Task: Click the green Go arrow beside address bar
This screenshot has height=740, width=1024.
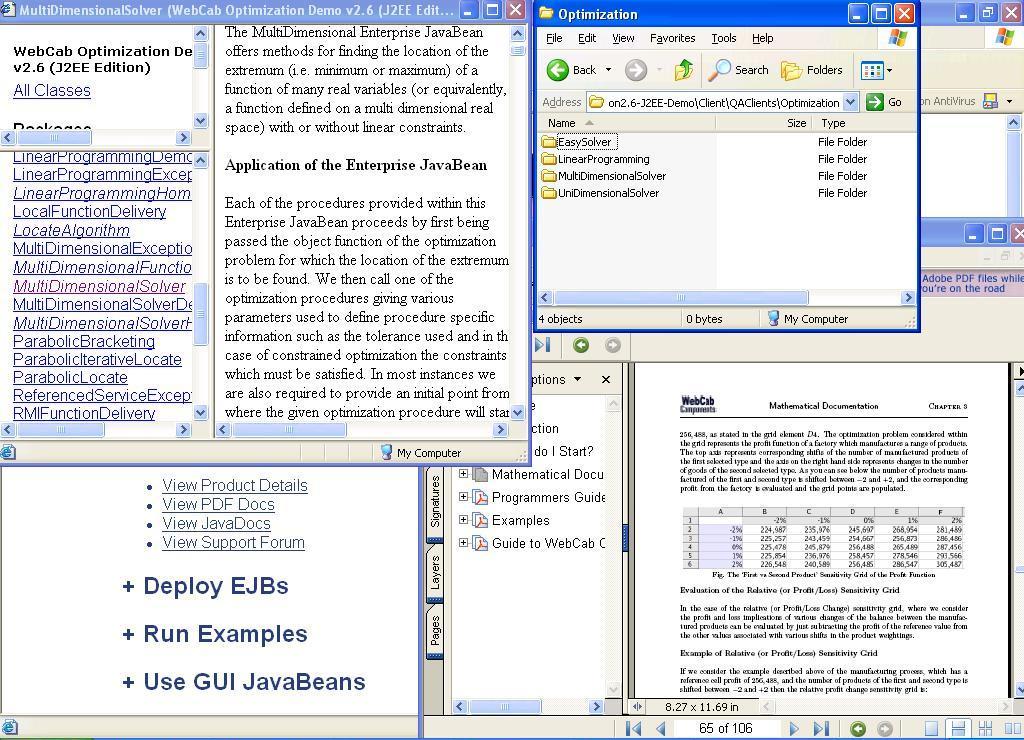Action: click(874, 102)
